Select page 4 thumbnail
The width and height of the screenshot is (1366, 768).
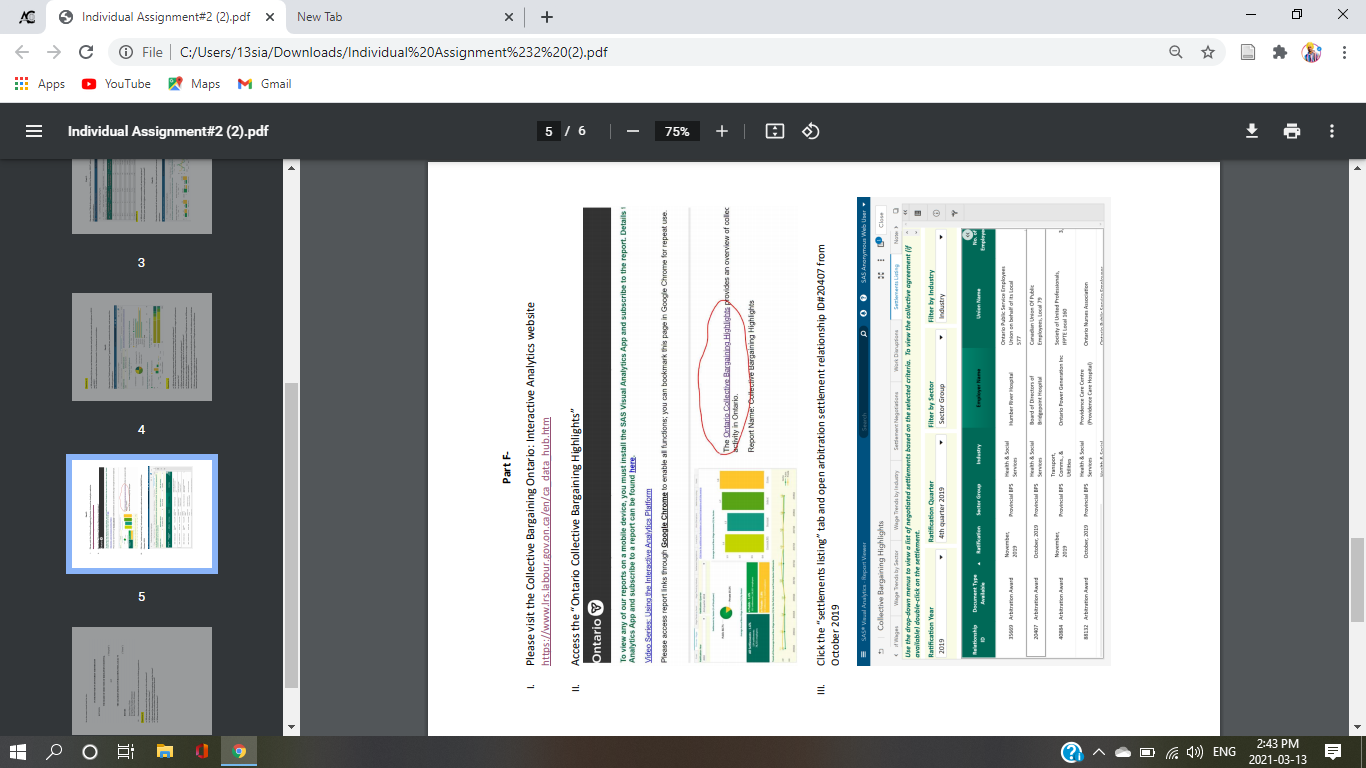point(142,347)
